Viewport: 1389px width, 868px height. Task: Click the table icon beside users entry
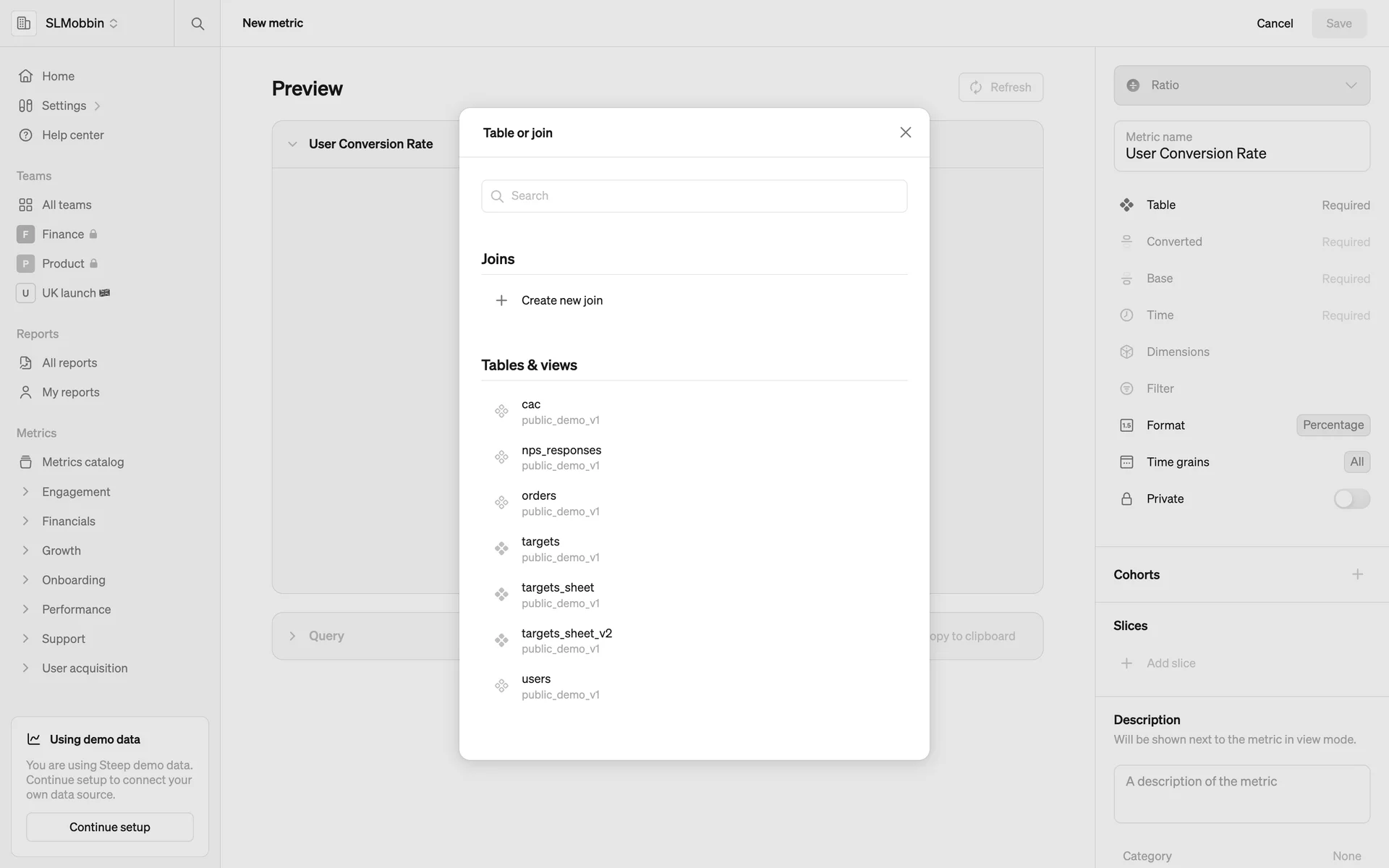coord(501,686)
